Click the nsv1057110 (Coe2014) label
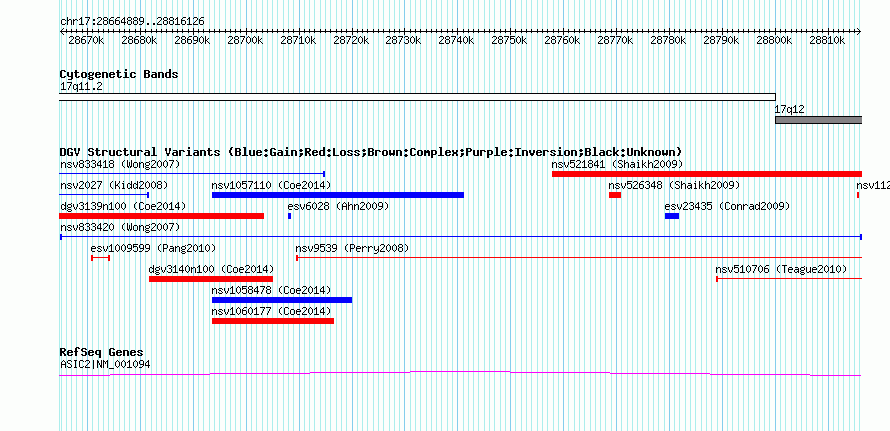890x431 pixels. pyautogui.click(x=271, y=186)
